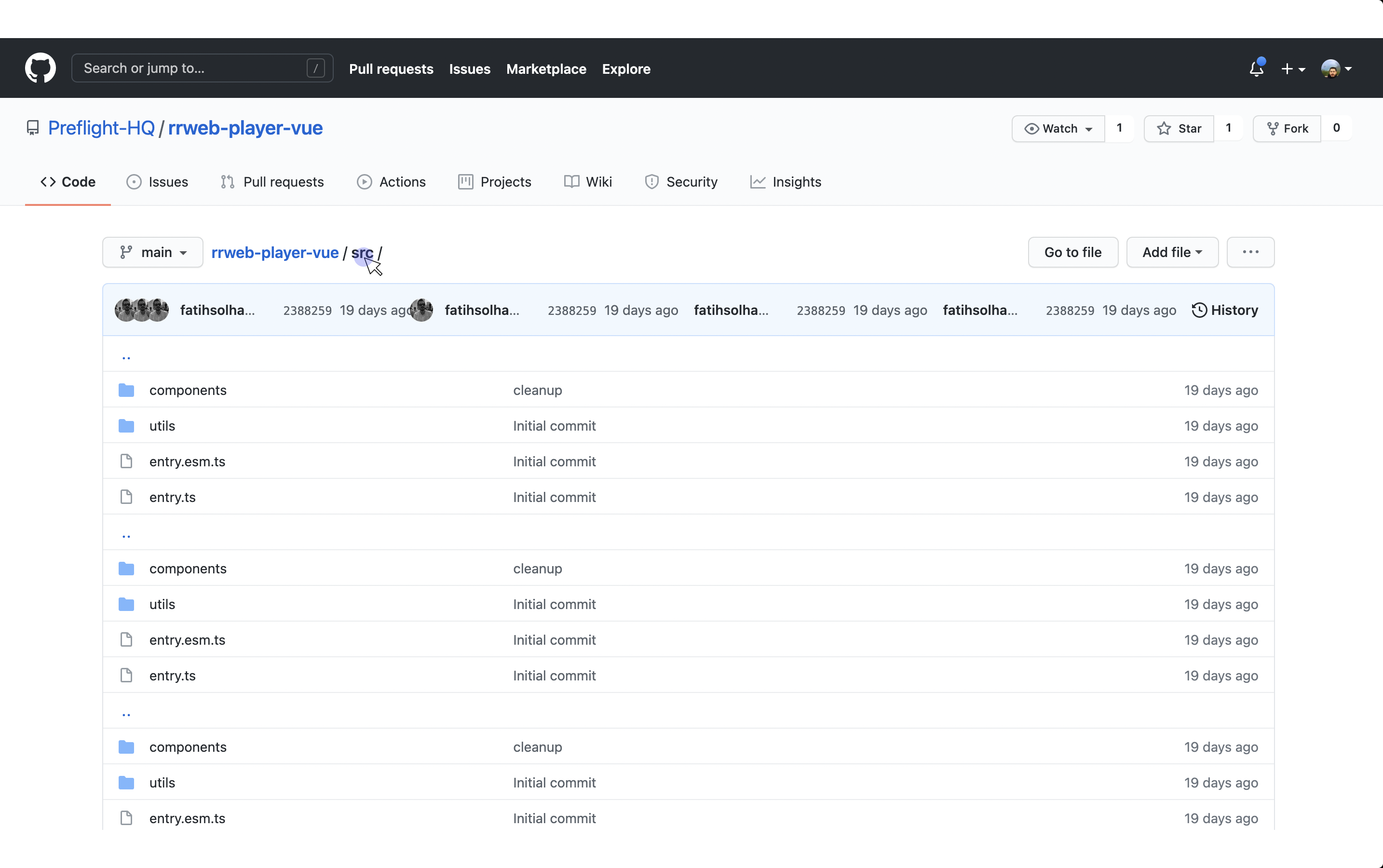Viewport: 1383px width, 868px height.
Task: Click the Actions play-circle icon
Action: coord(364,181)
